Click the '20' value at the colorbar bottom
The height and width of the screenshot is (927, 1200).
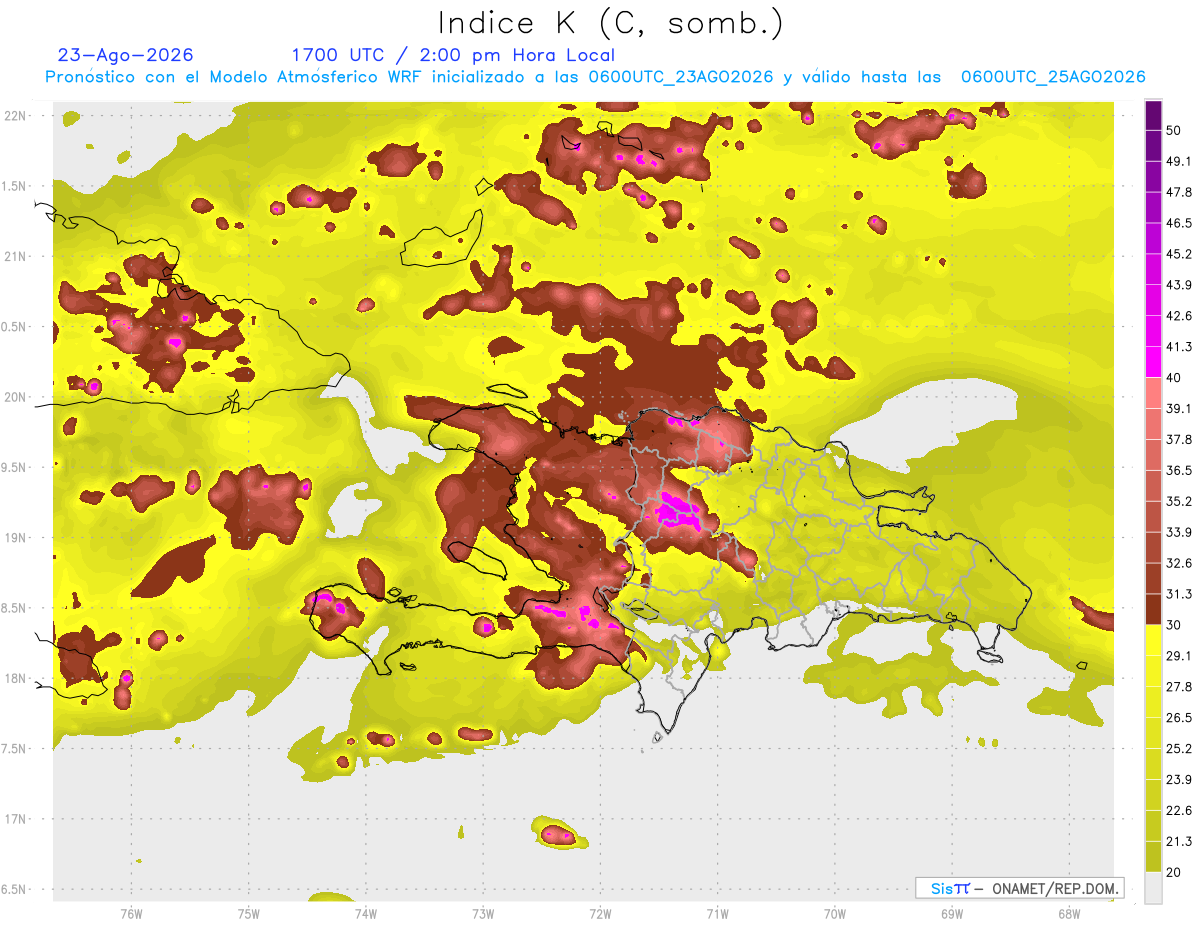(1174, 872)
